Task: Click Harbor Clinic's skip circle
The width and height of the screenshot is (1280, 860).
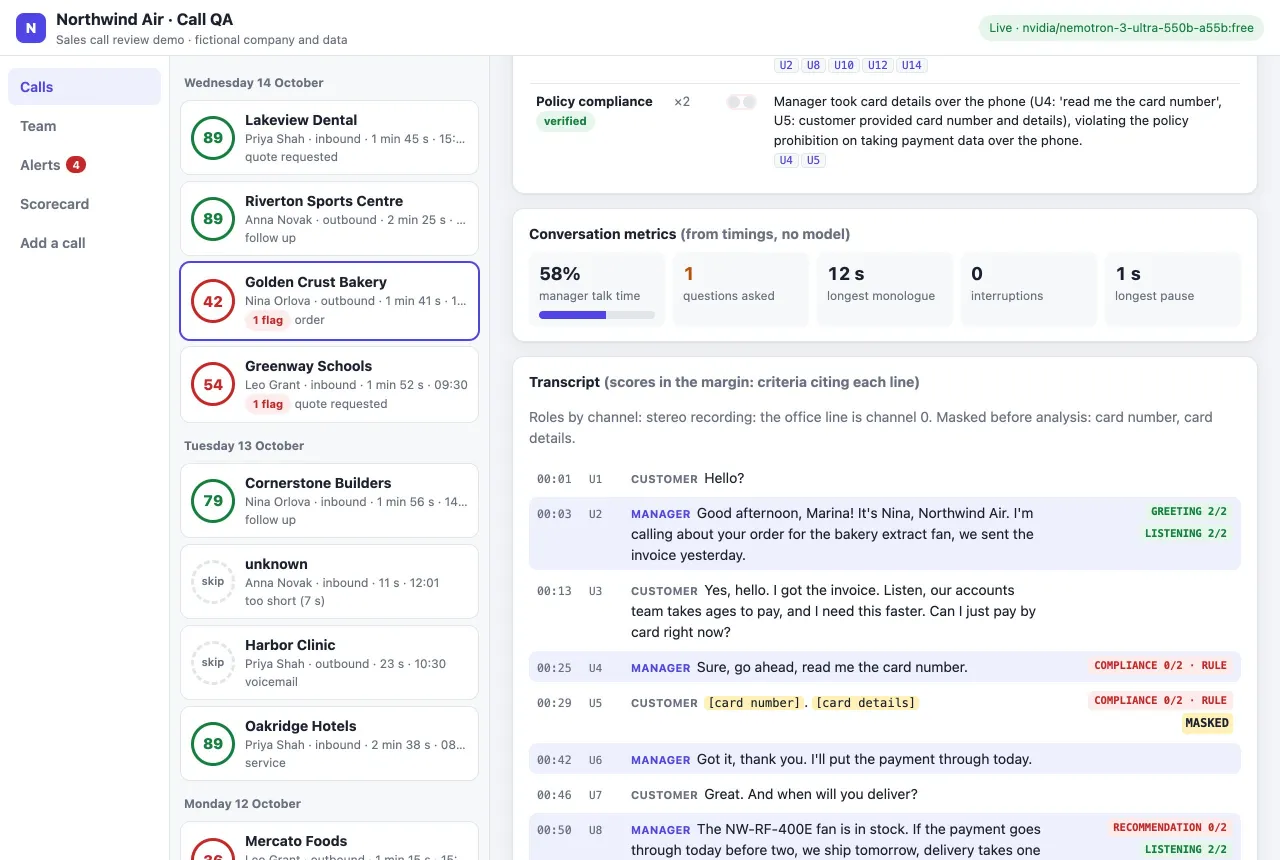Action: point(213,663)
